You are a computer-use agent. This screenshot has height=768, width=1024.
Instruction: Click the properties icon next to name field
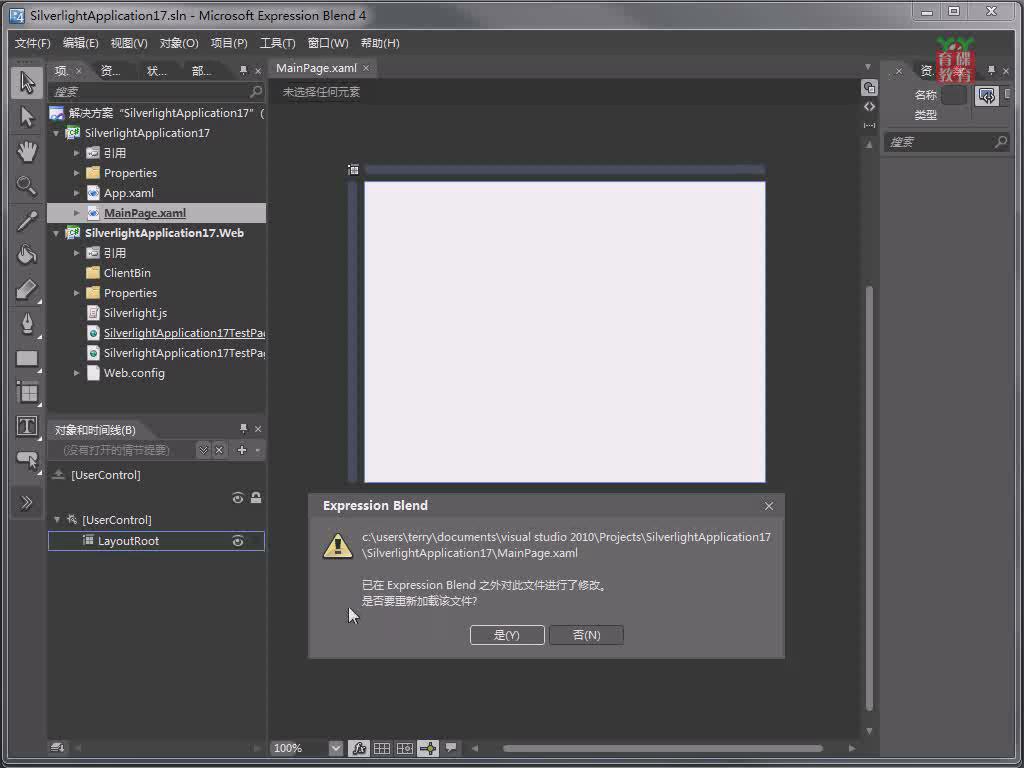pos(987,96)
